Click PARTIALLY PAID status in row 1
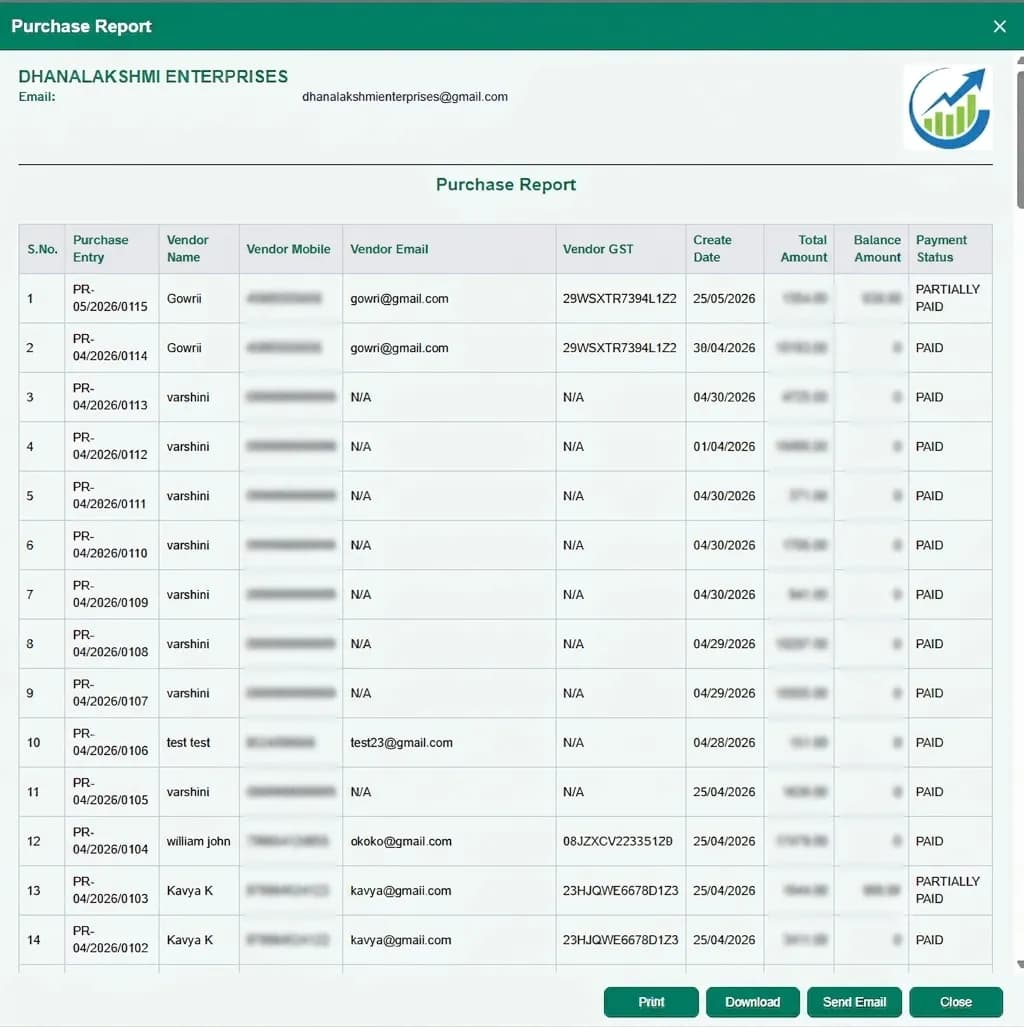Screen dimensions: 1024x1027 point(947,298)
